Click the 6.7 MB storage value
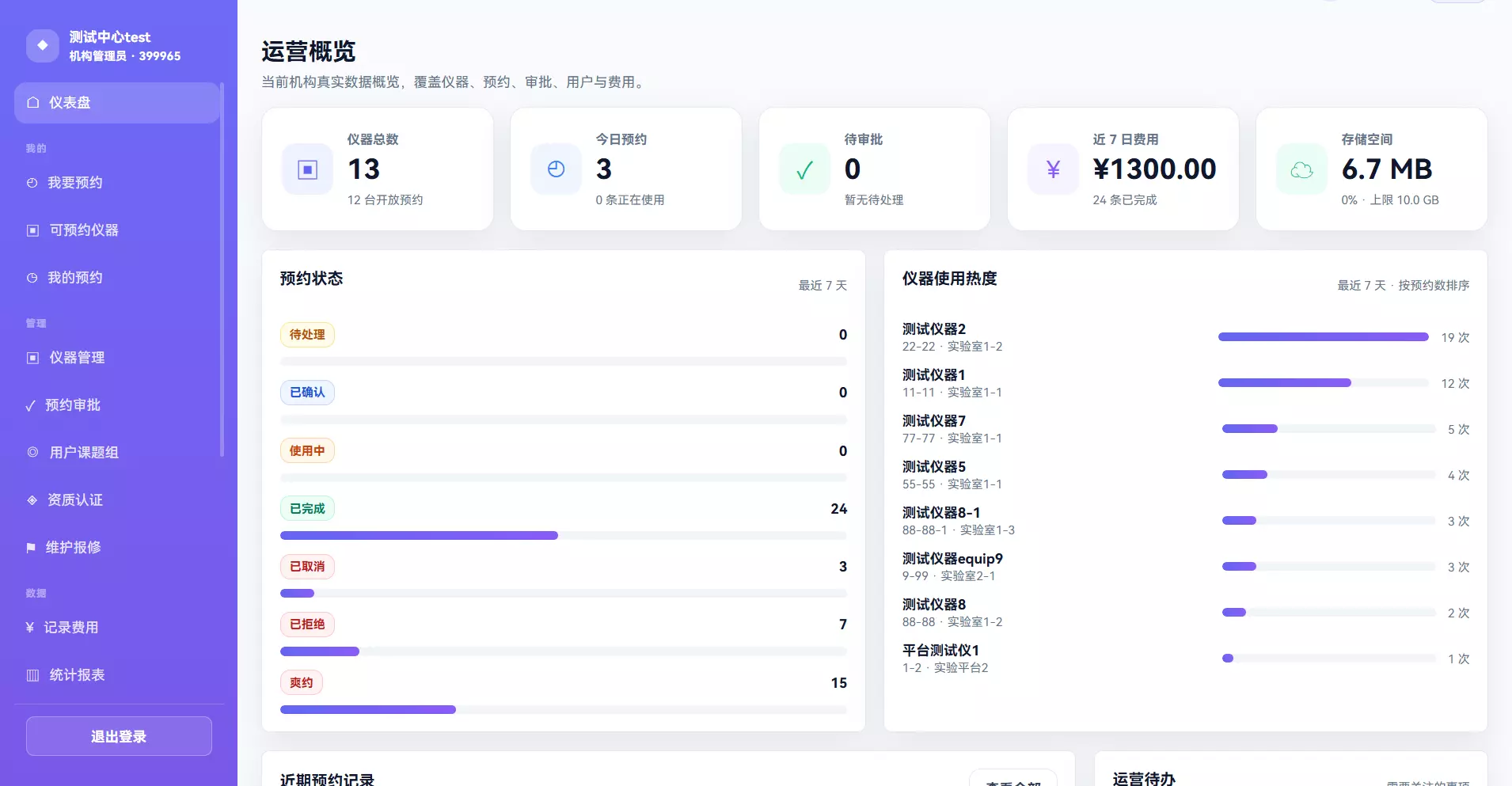 [1387, 169]
